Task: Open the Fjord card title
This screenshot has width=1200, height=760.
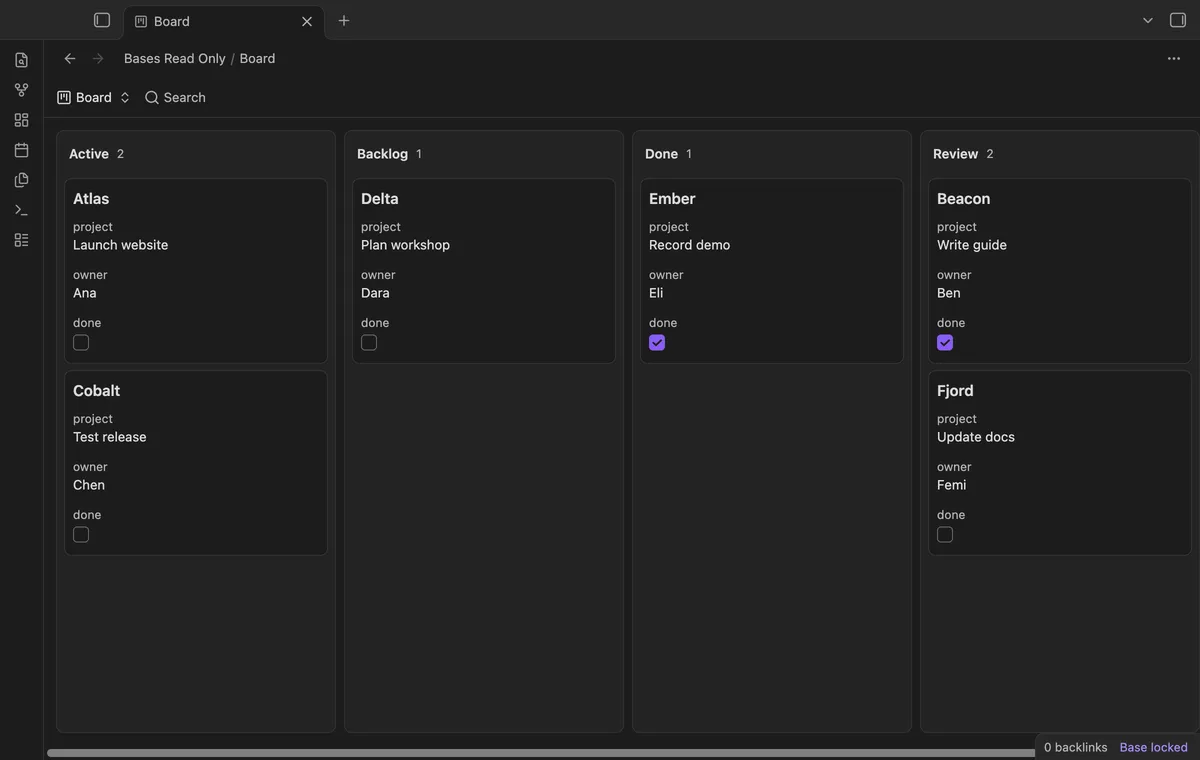Action: point(955,391)
